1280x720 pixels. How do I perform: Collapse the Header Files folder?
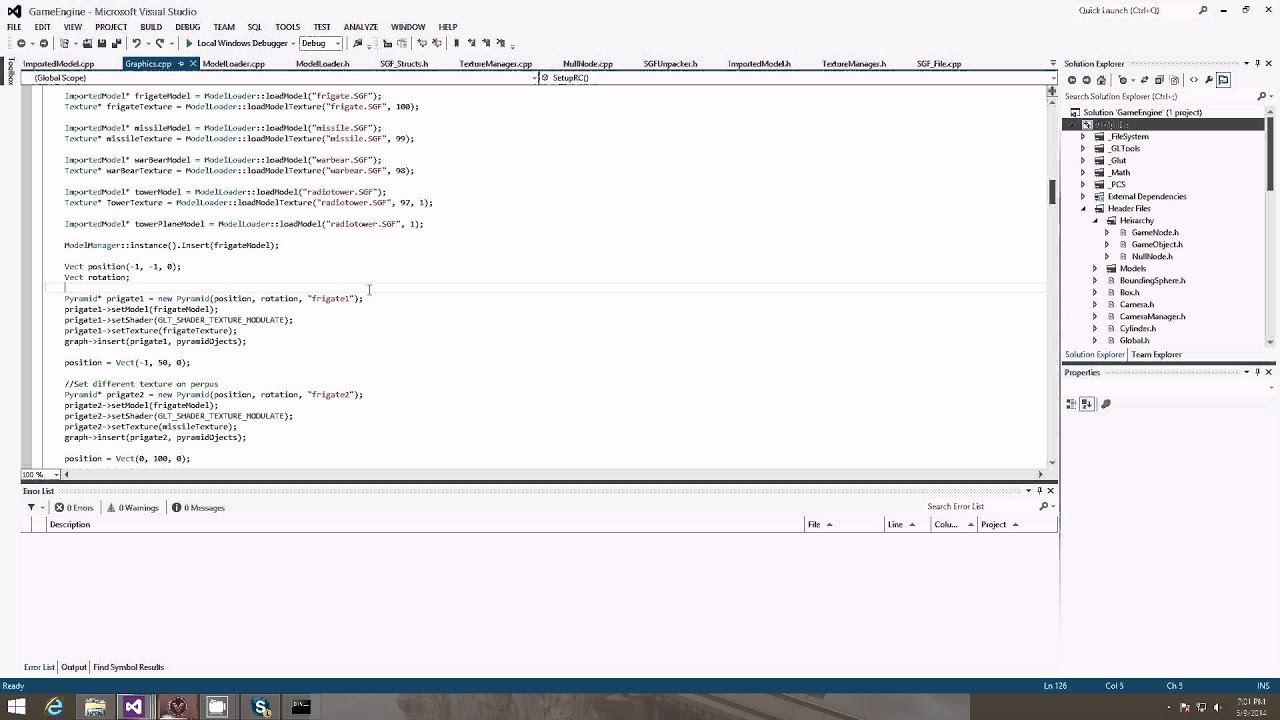click(1082, 209)
